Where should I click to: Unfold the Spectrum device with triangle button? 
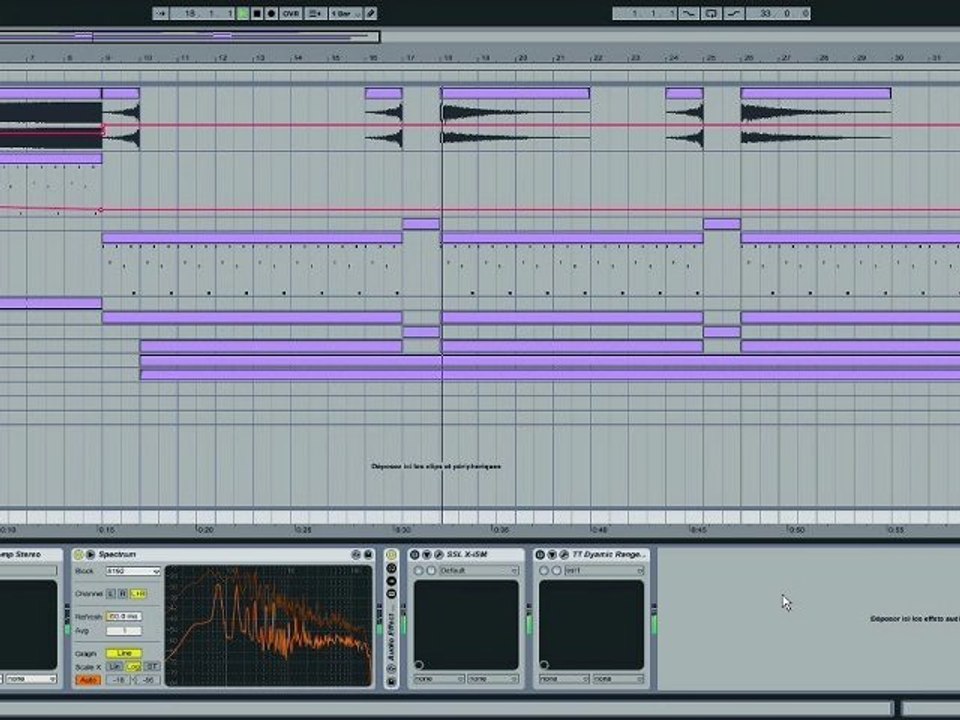click(91, 555)
